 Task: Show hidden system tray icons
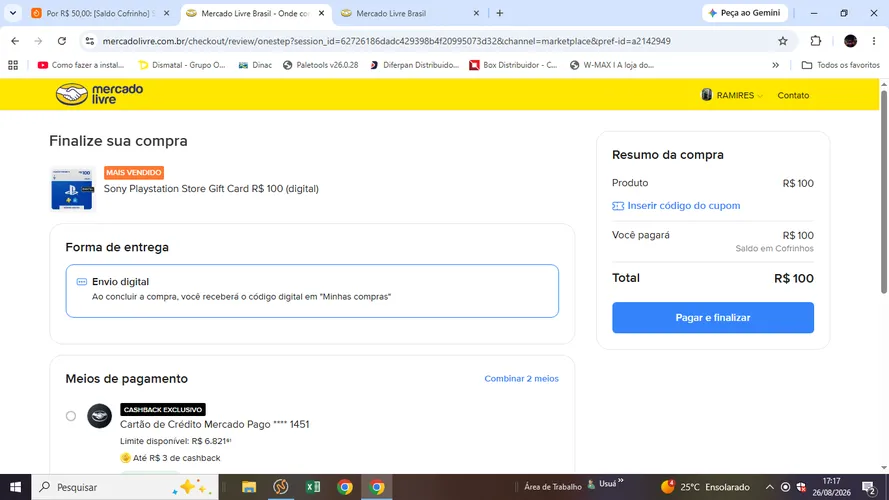coord(769,487)
